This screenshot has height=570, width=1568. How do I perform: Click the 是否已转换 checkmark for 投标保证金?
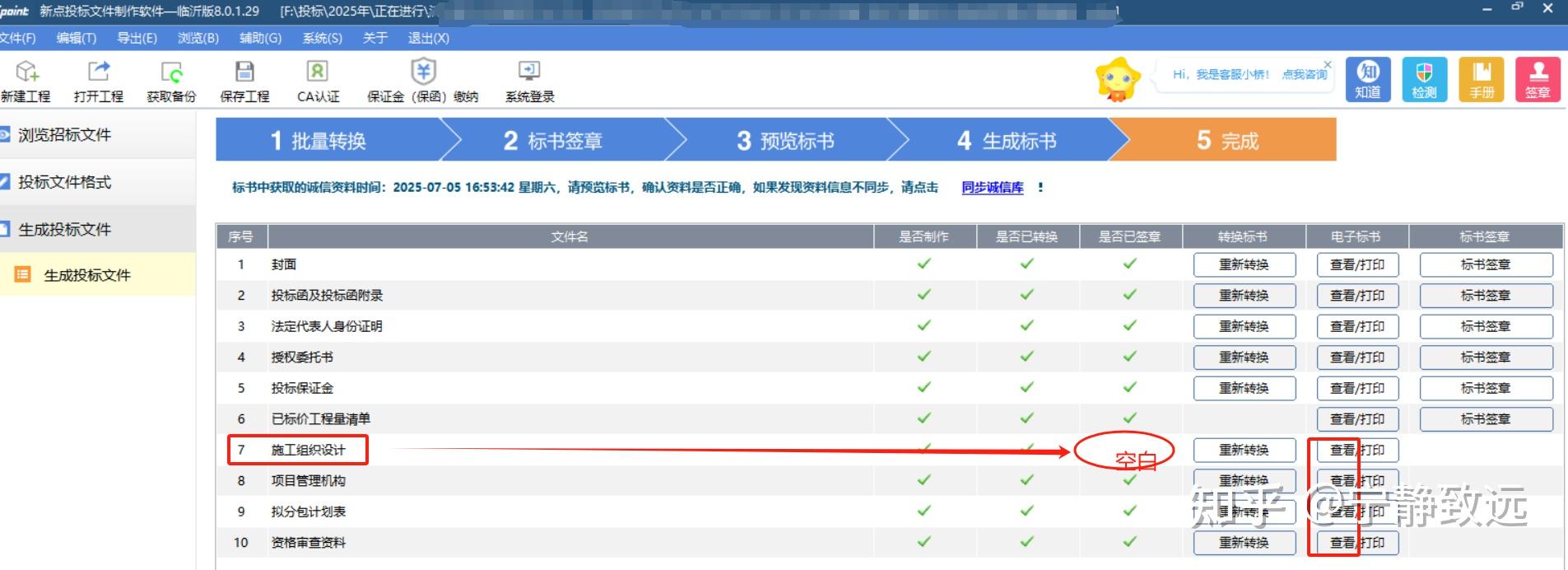1027,387
